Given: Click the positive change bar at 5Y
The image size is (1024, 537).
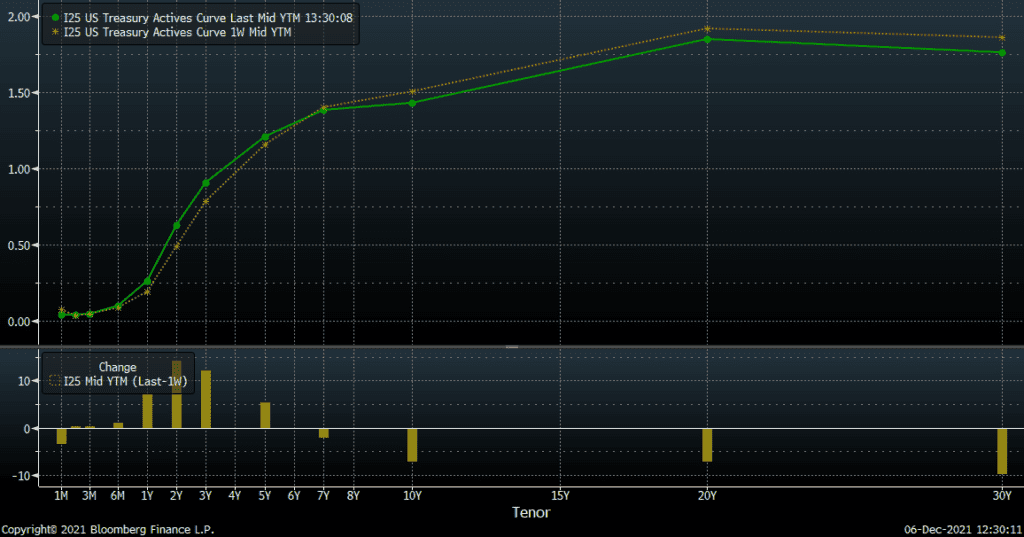Looking at the screenshot, I should pyautogui.click(x=264, y=415).
